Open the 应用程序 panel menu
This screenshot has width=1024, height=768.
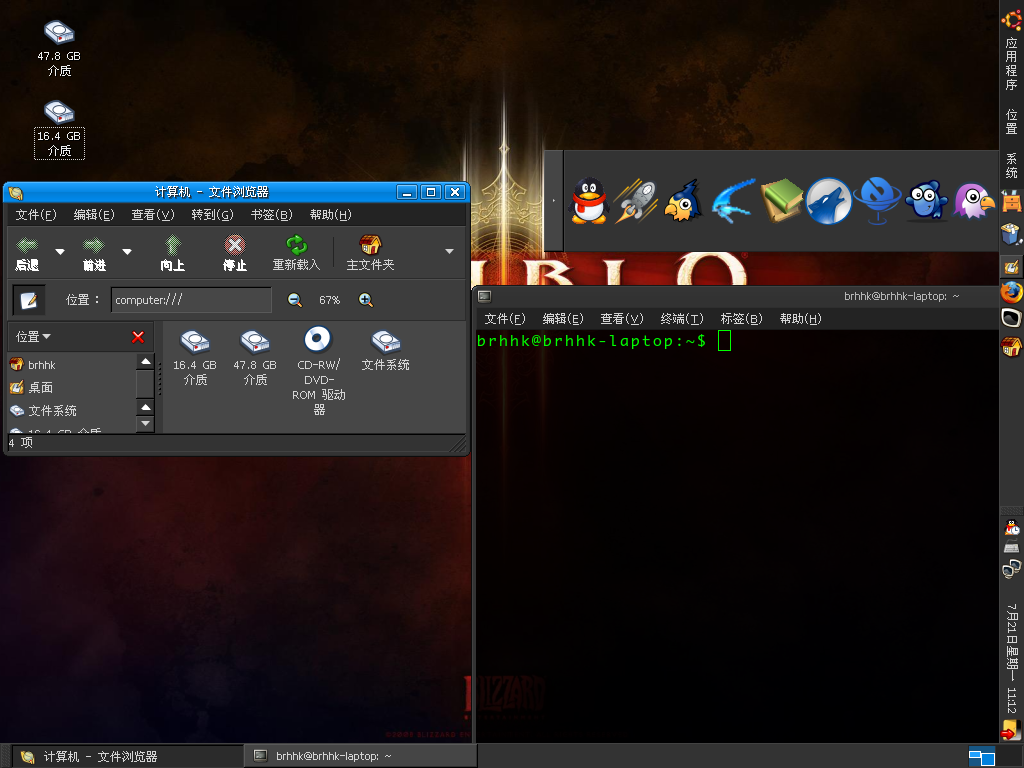click(x=1012, y=64)
